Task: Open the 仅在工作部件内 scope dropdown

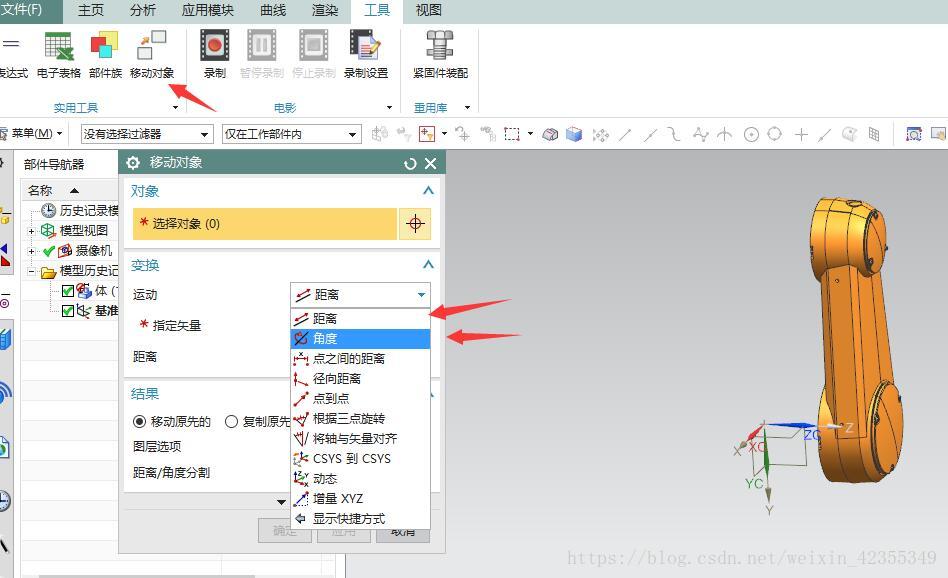Action: 291,134
